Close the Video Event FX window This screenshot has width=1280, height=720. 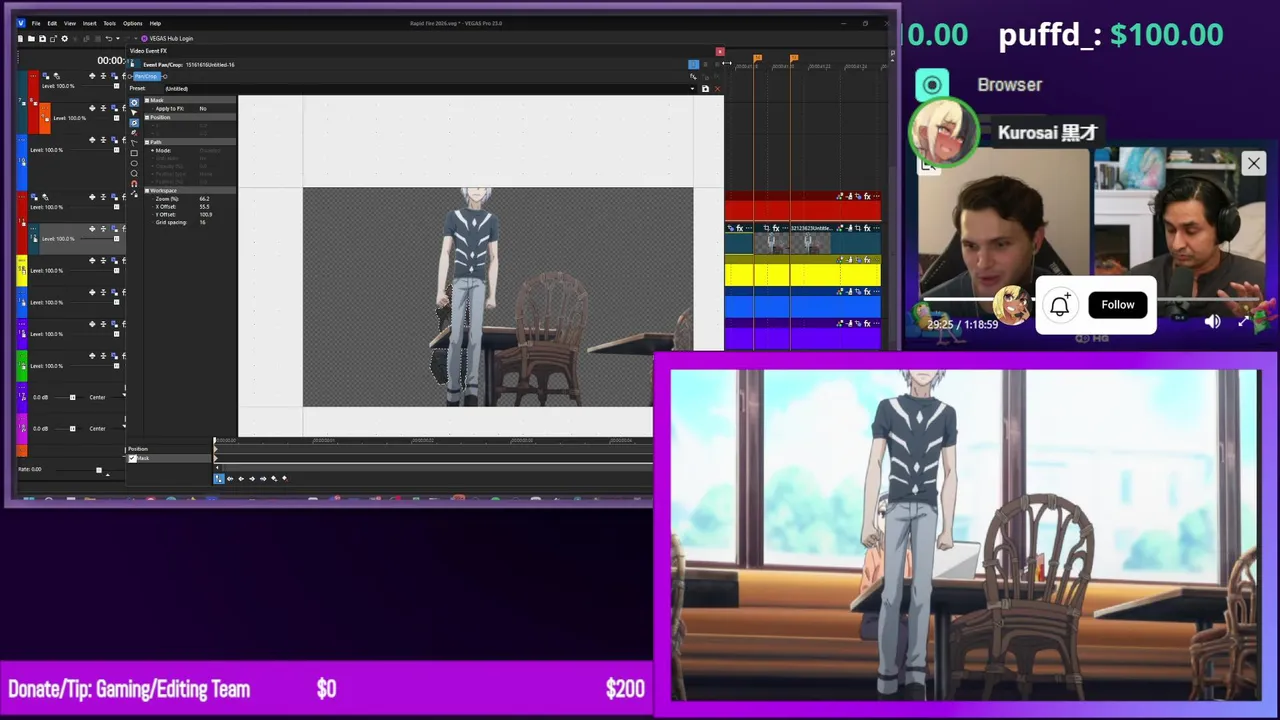tap(720, 52)
